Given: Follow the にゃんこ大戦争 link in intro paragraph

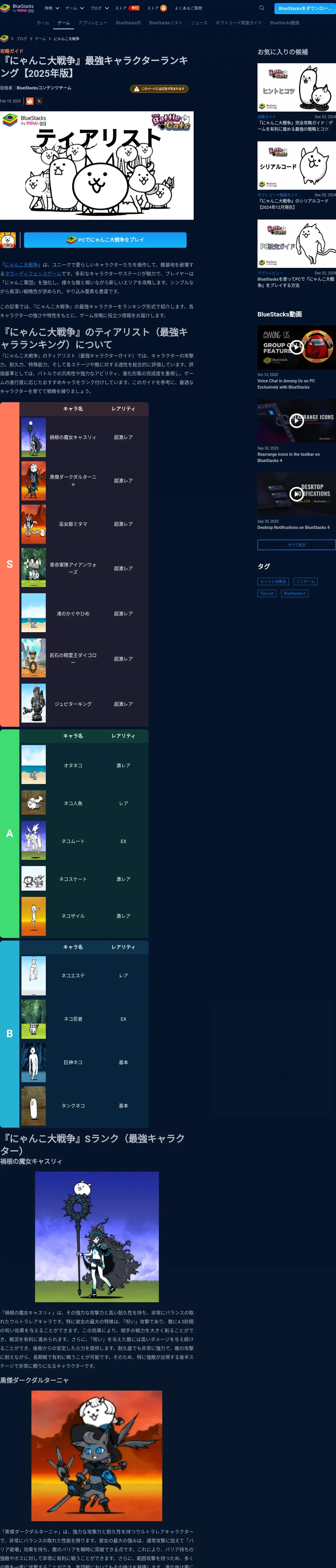Looking at the screenshot, I should coord(22,265).
